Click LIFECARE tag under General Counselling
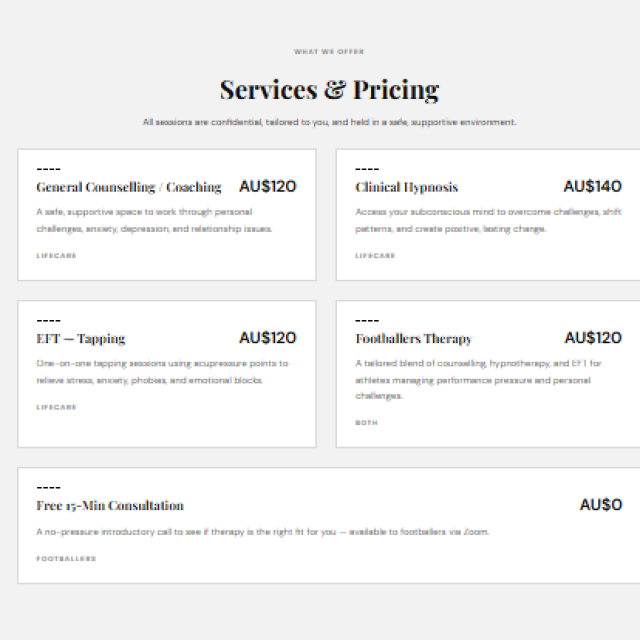The image size is (640, 640). click(56, 256)
